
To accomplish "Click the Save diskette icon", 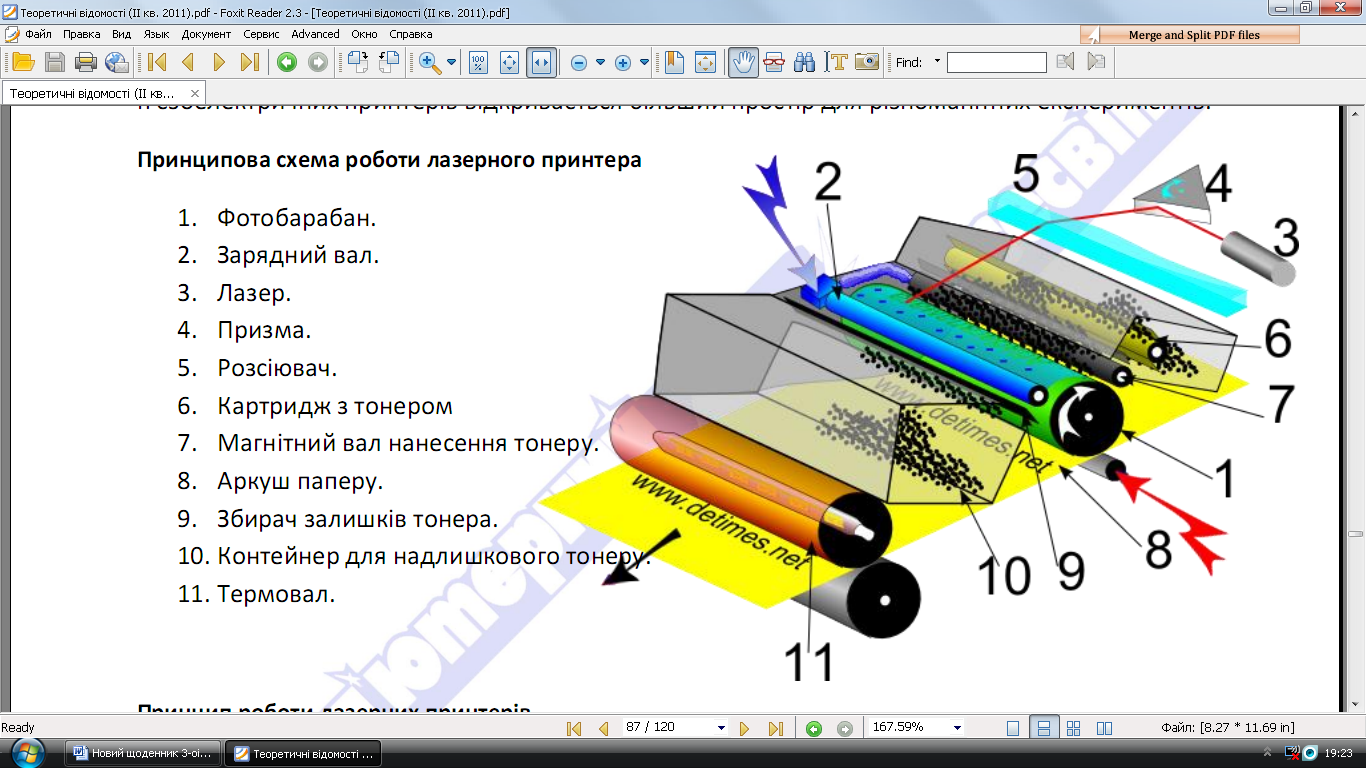I will click(55, 62).
